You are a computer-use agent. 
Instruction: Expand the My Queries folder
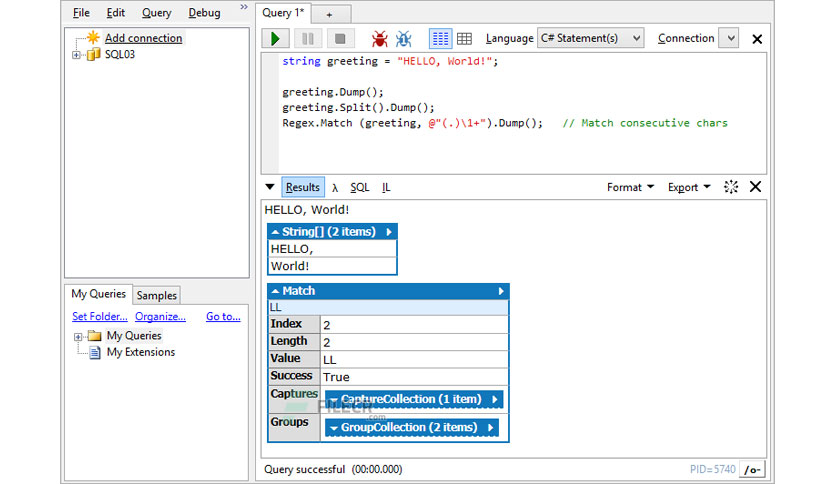point(78,336)
